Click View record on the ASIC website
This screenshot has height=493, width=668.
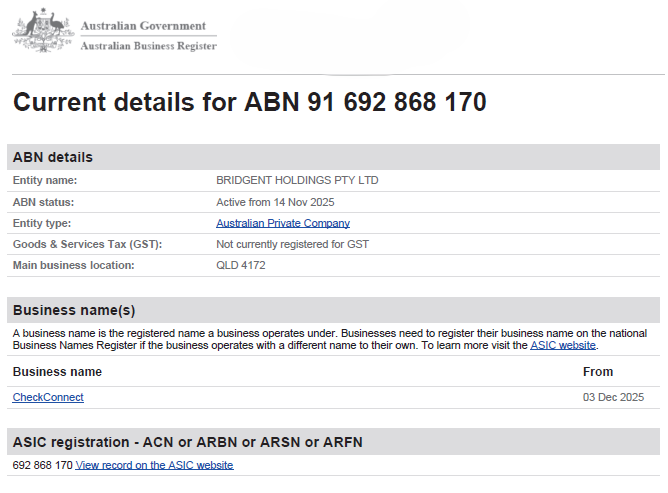(x=154, y=465)
